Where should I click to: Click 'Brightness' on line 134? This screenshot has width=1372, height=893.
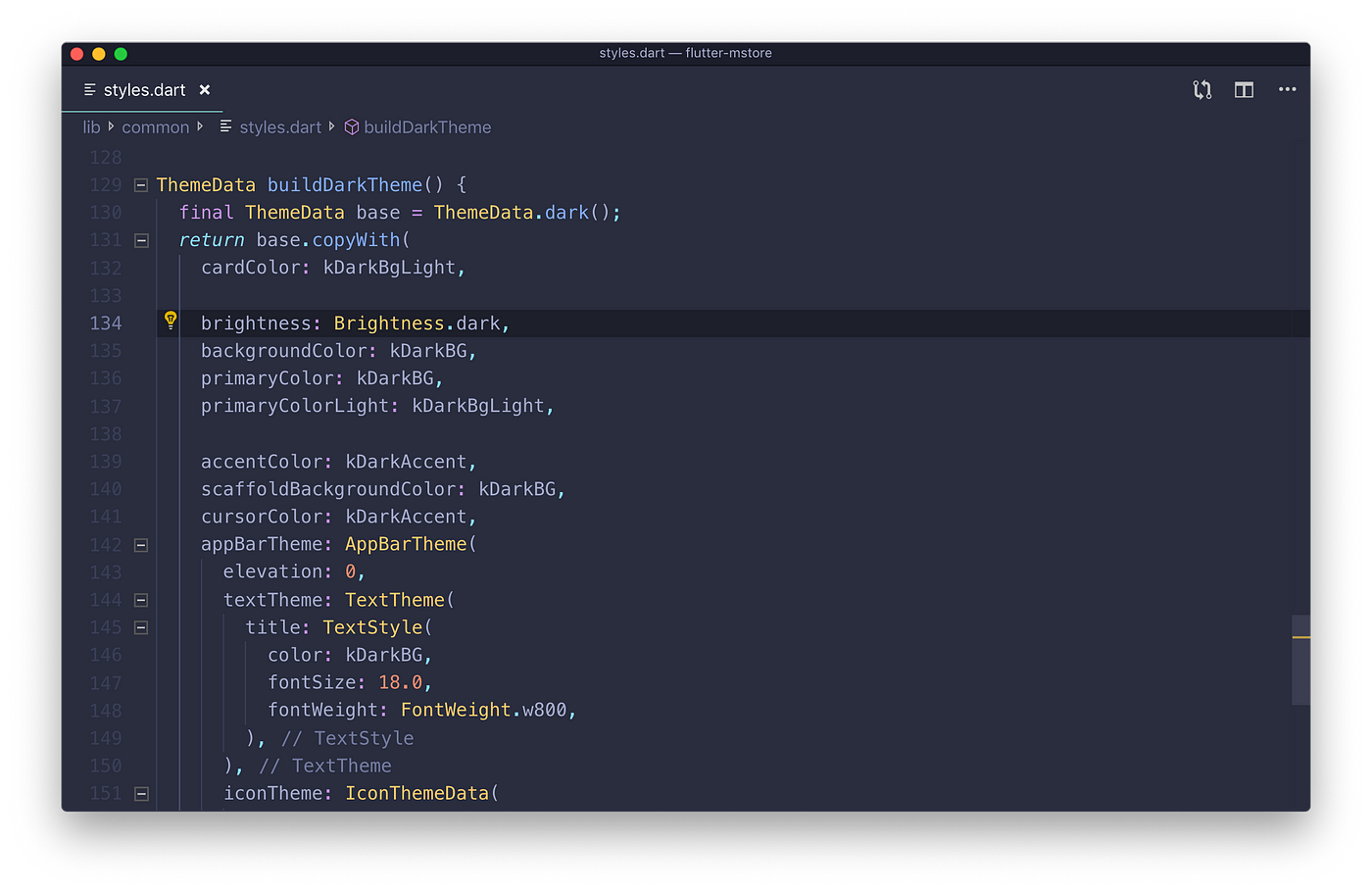389,323
